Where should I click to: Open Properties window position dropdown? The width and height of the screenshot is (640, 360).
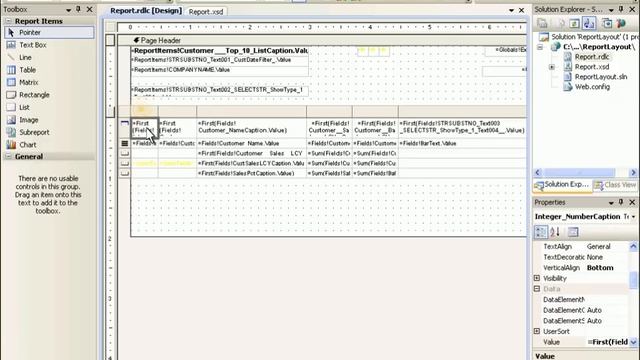611,203
